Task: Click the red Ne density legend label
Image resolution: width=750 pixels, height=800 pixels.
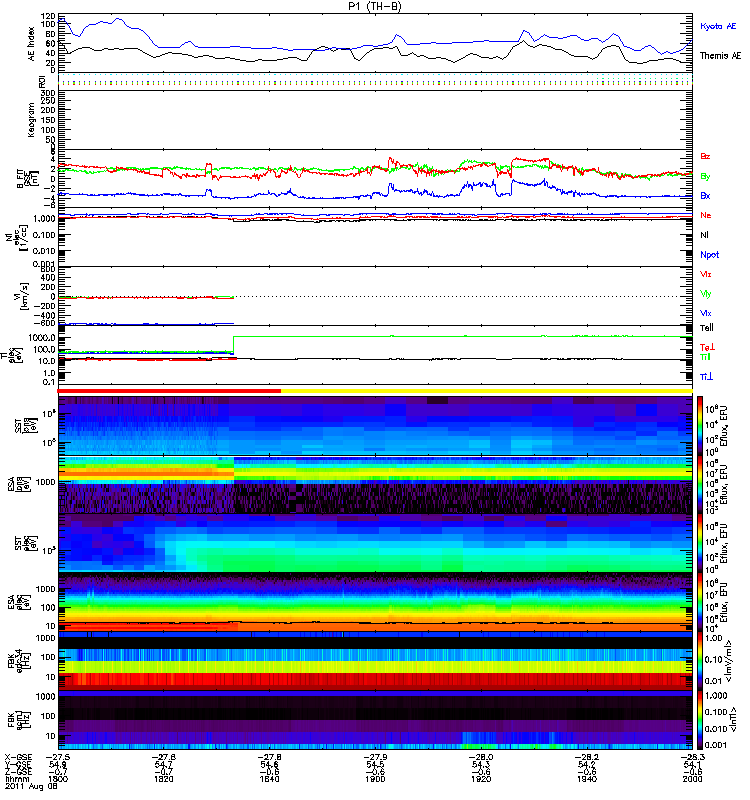Action: click(706, 215)
